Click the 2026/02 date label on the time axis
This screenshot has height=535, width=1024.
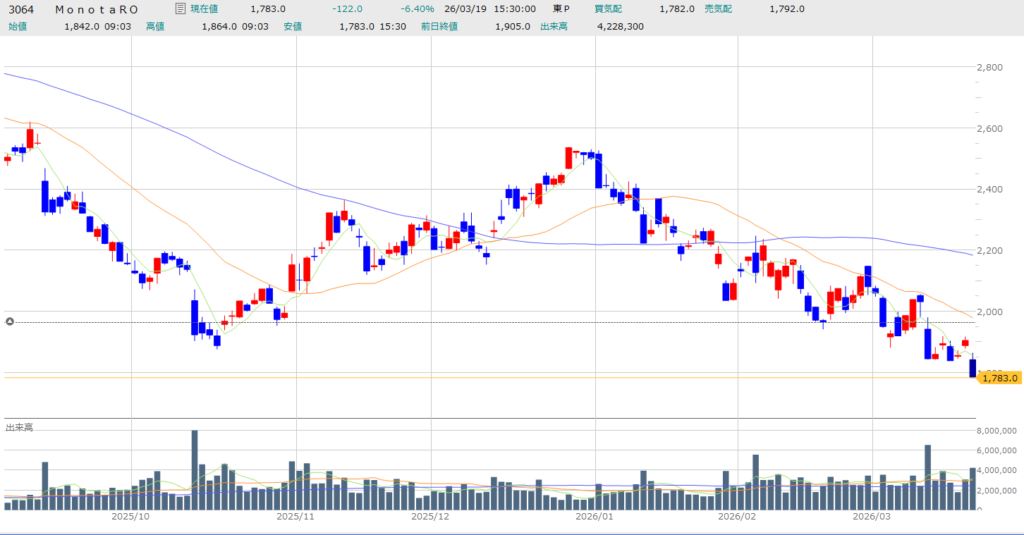coord(736,517)
